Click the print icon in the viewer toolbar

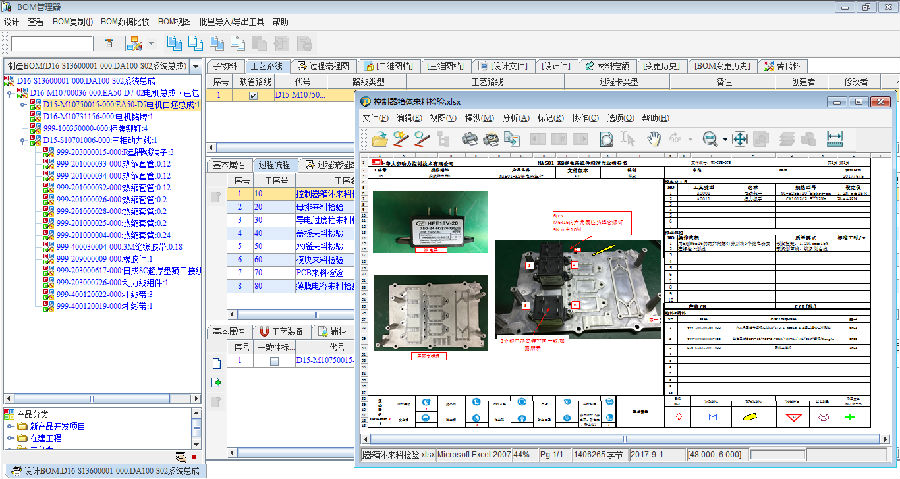(470, 139)
